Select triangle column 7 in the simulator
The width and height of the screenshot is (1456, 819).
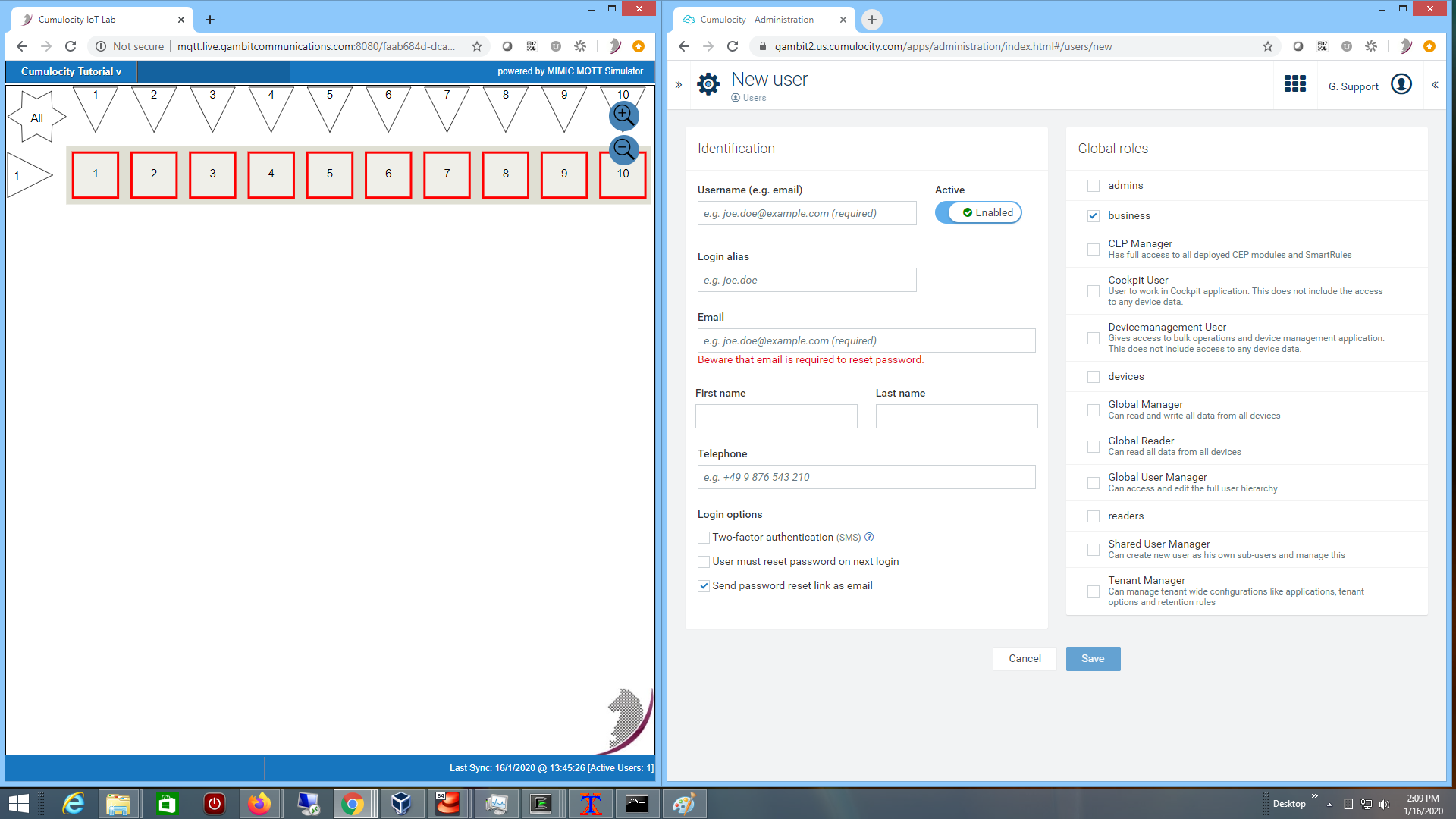(x=447, y=109)
